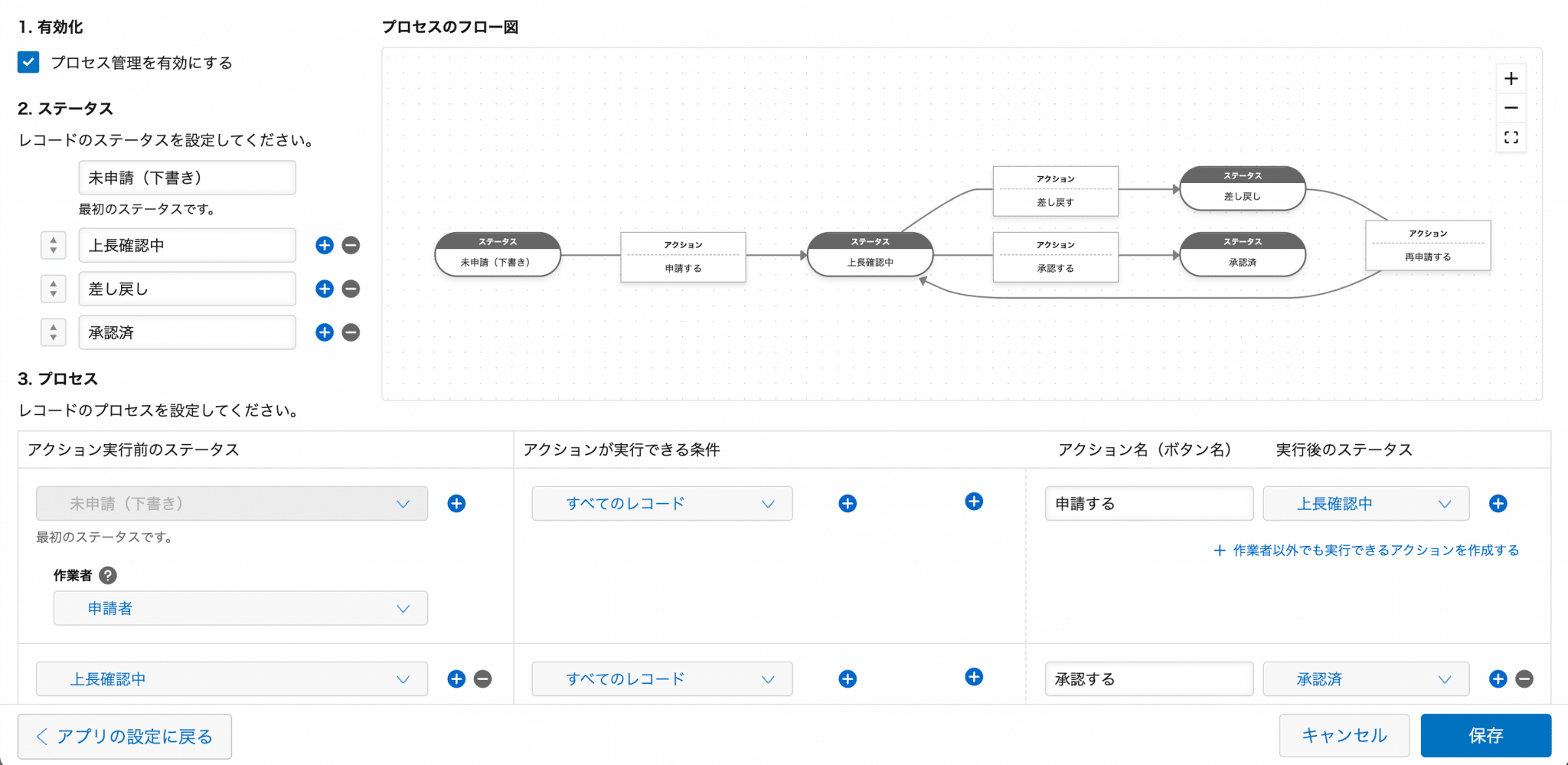Screen dimensions: 1568x765
Task: Open the すべてのレコード condition dropdown
Action: point(661,503)
